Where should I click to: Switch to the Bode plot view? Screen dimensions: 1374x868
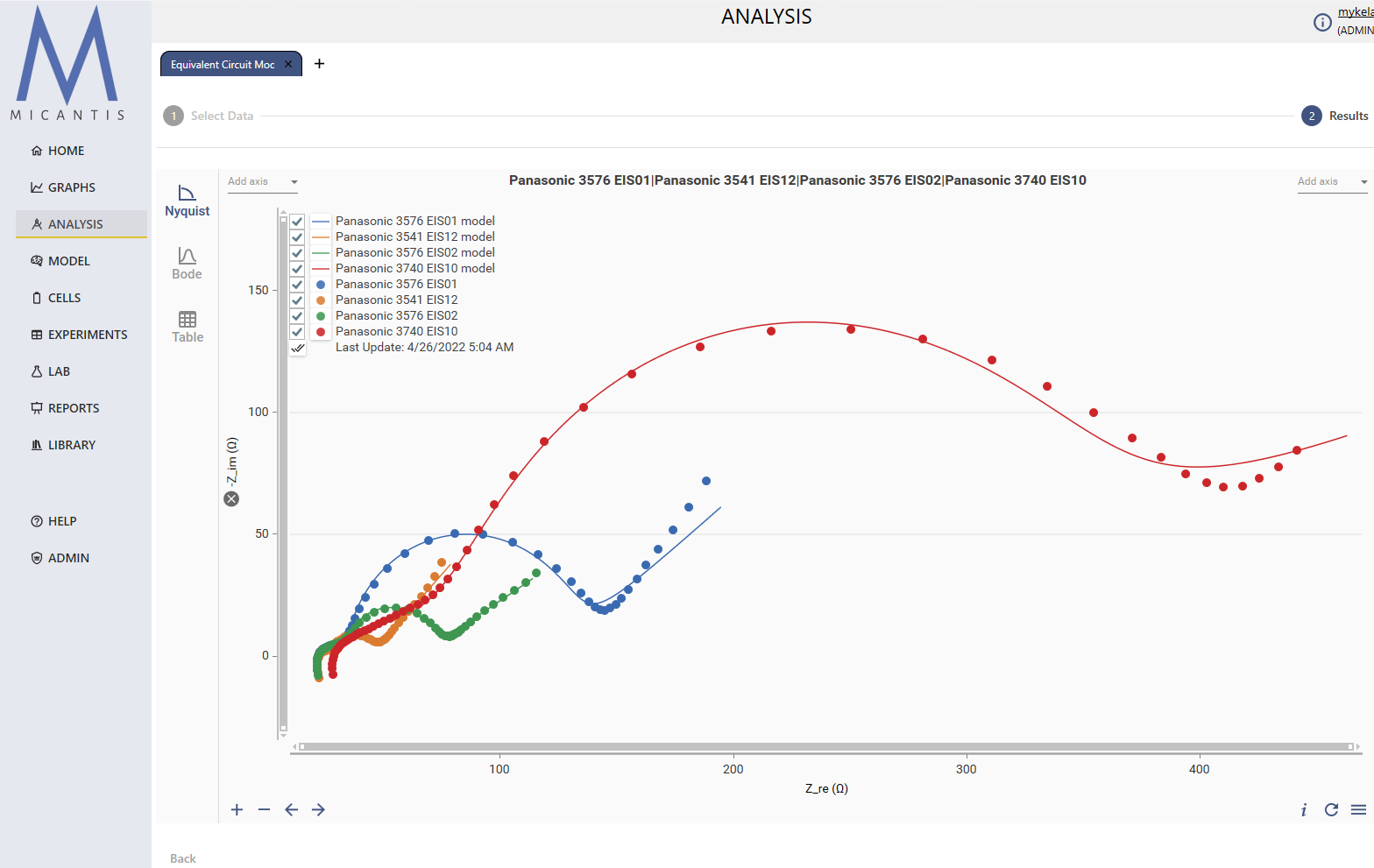[187, 264]
